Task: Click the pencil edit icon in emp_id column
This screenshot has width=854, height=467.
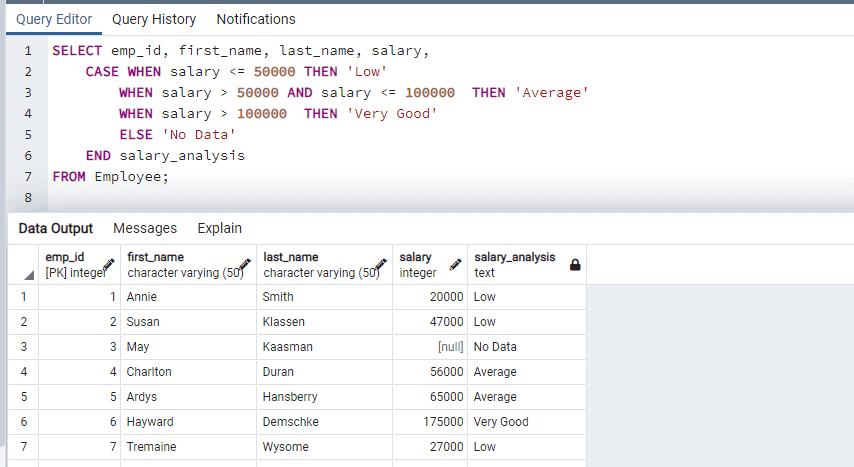Action: tap(109, 264)
